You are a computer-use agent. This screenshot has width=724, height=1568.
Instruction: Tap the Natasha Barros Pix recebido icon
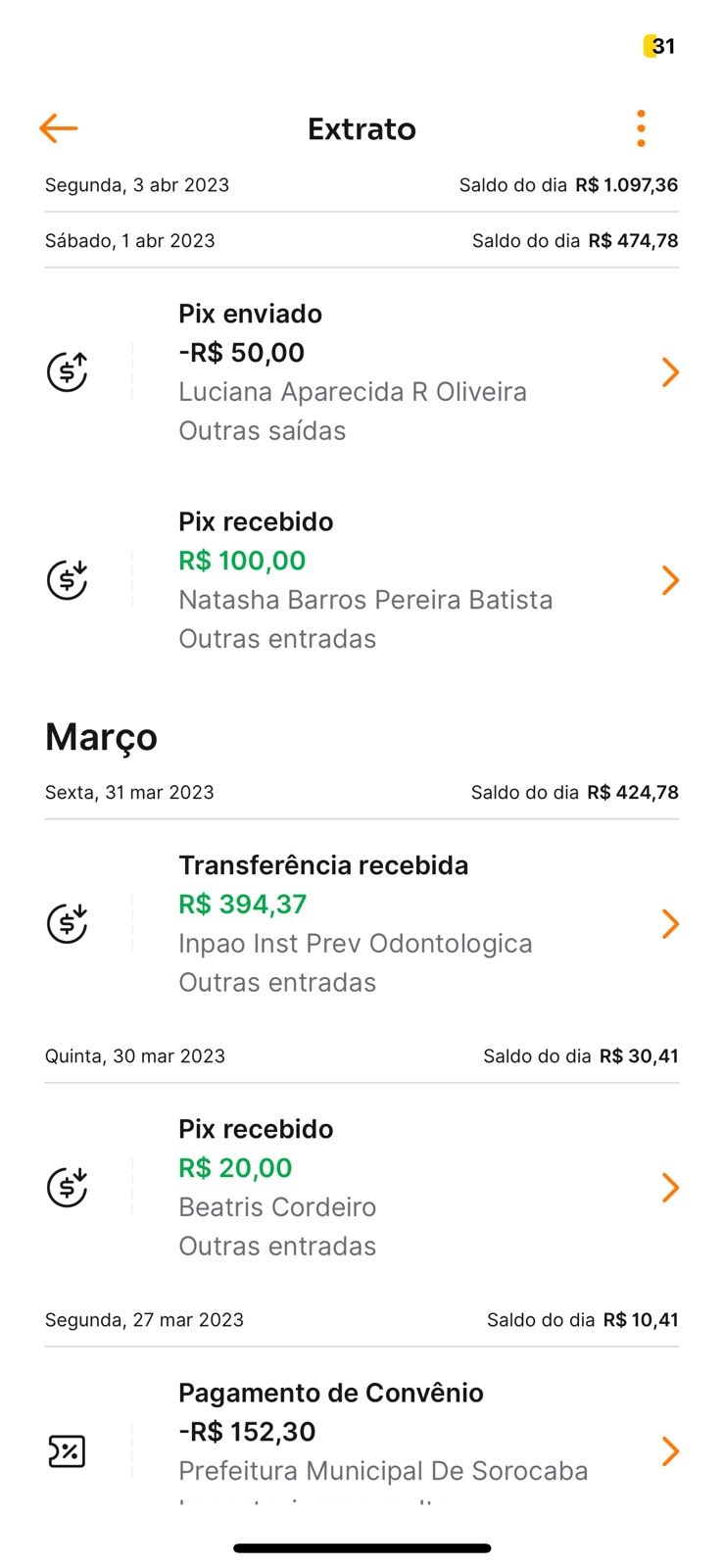[68, 580]
